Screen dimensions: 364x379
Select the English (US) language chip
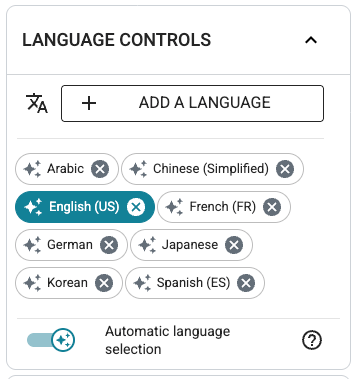[x=84, y=207]
